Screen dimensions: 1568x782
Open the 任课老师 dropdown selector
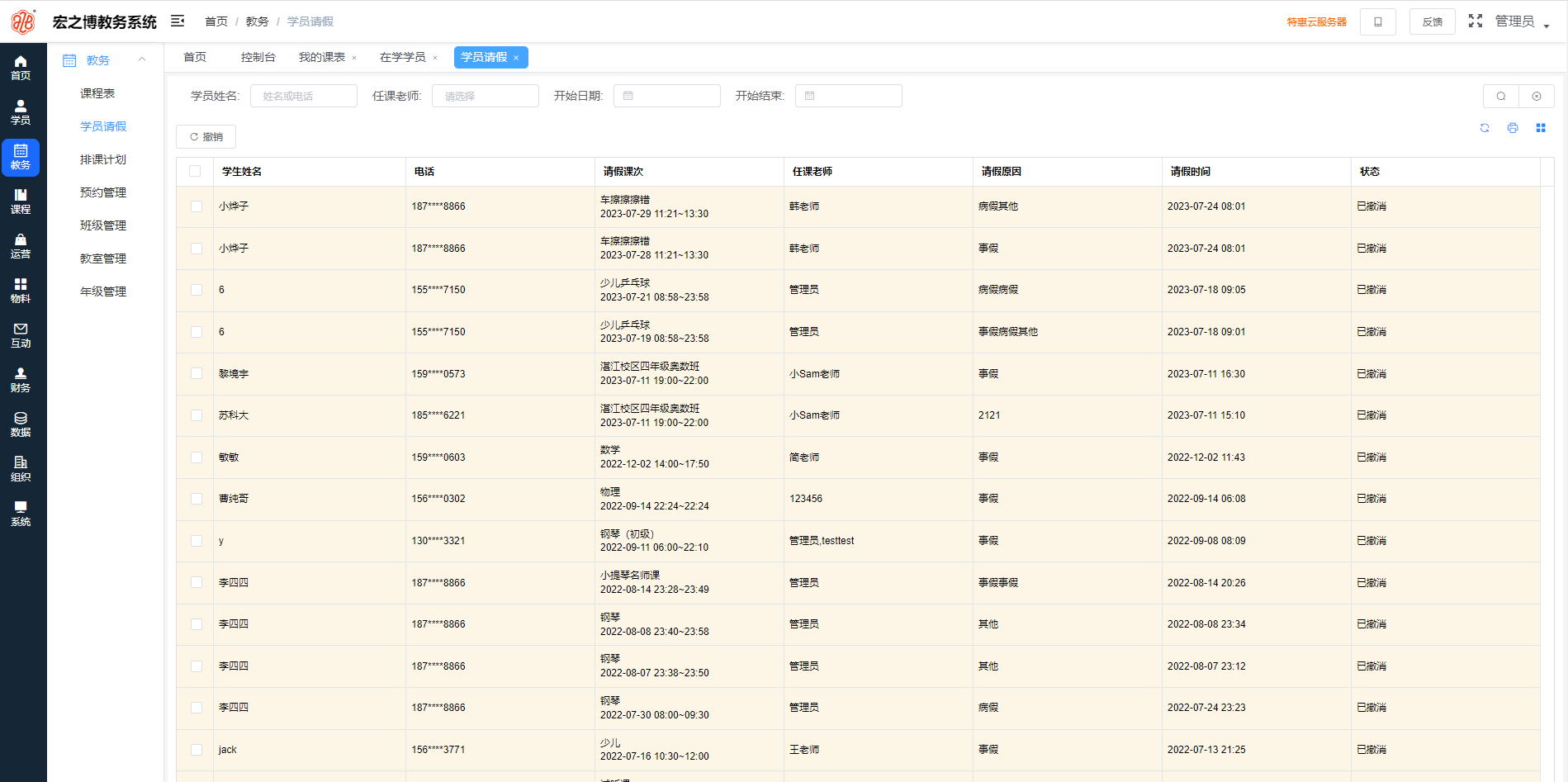(486, 96)
